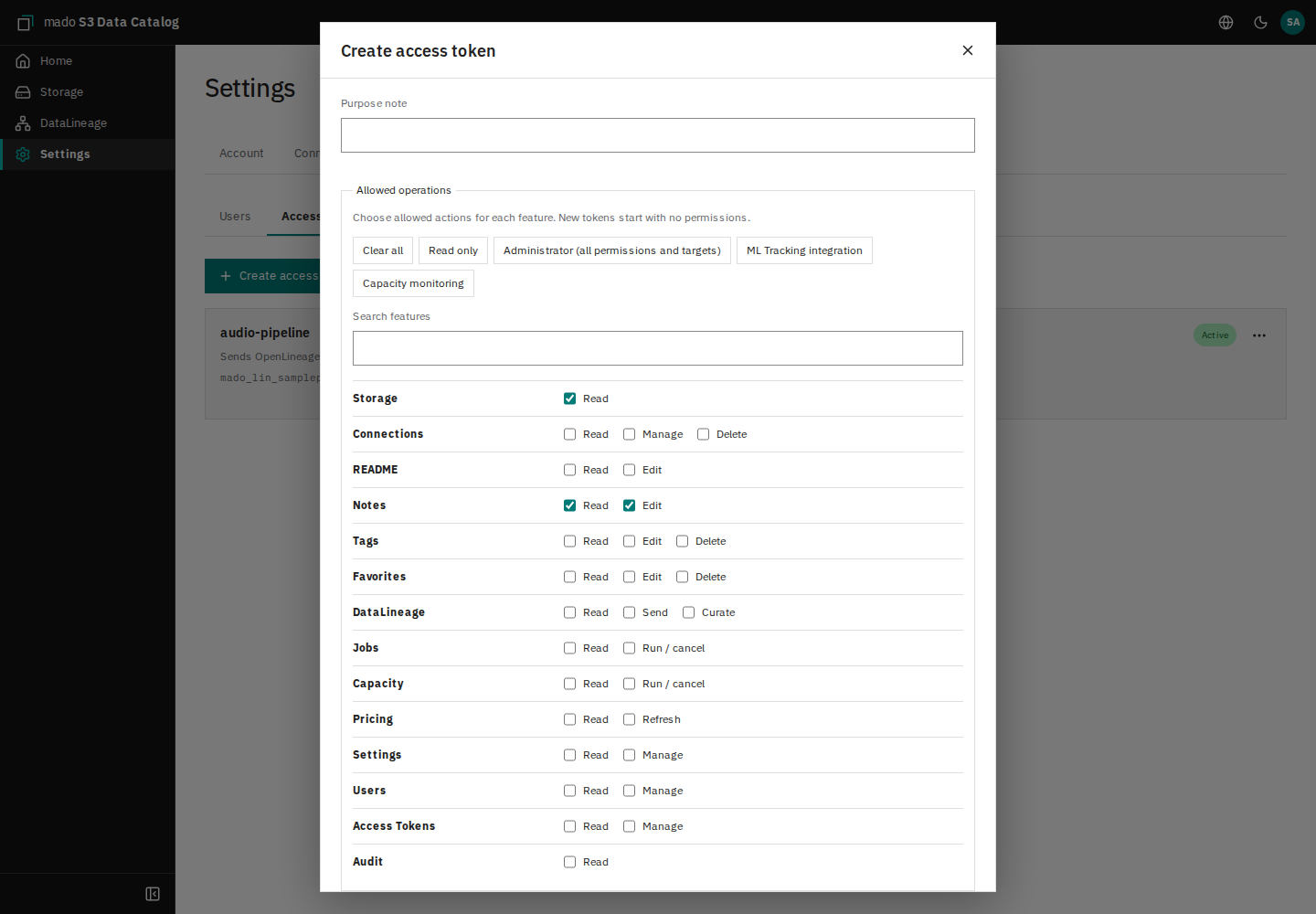1316x914 pixels.
Task: Enable Connections Manage permission
Action: tap(629, 434)
